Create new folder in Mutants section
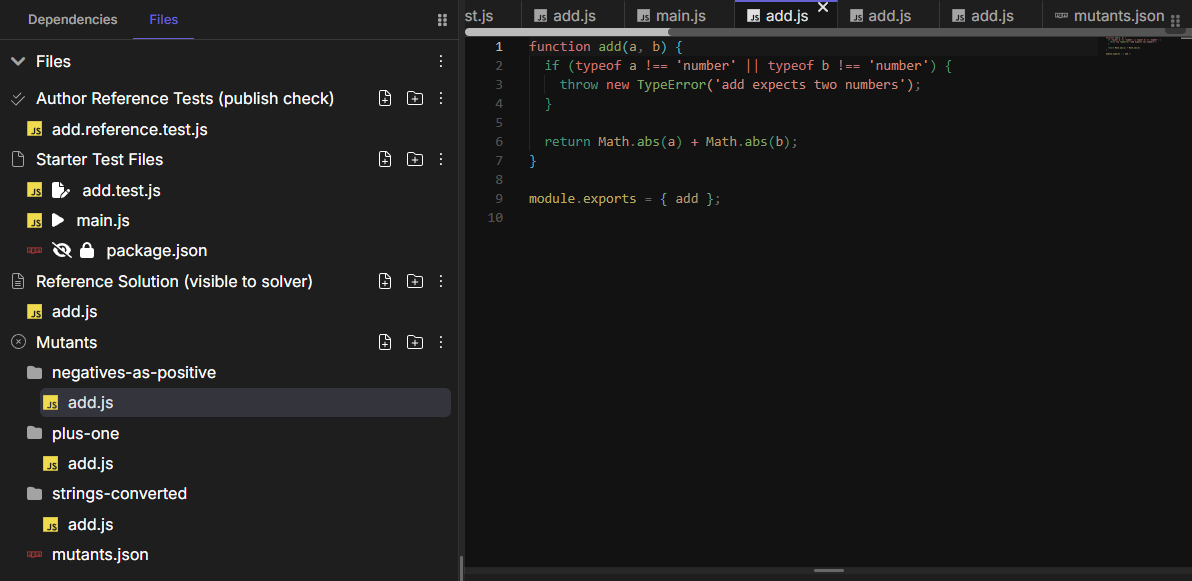This screenshot has height=581, width=1192. [x=414, y=342]
